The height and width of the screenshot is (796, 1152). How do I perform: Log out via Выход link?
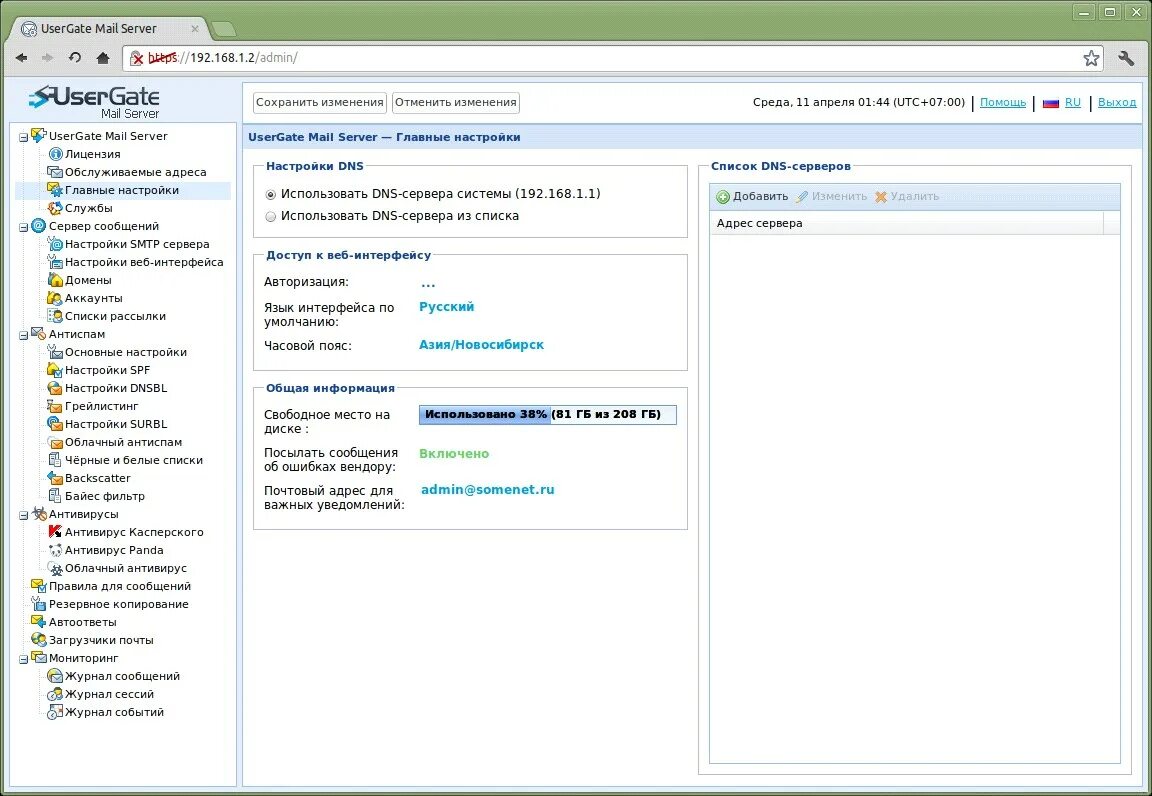click(x=1117, y=102)
